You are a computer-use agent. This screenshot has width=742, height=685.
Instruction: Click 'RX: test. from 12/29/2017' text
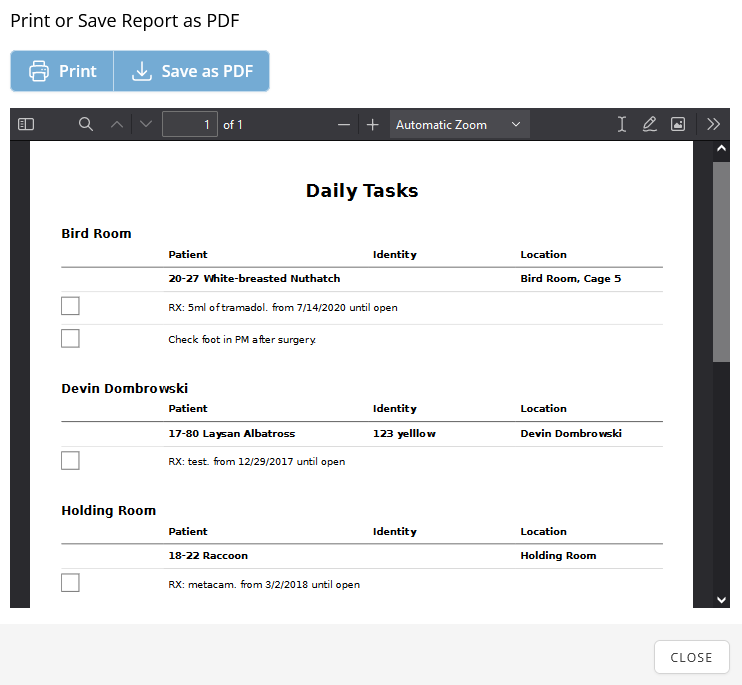click(257, 462)
